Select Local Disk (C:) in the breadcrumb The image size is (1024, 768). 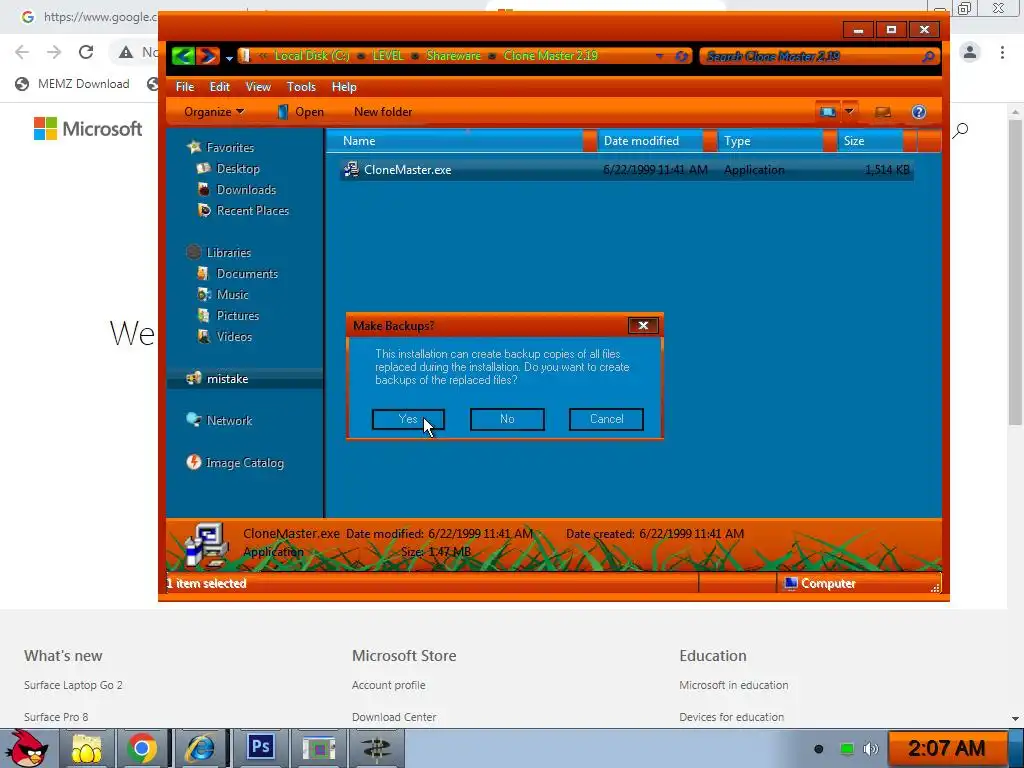coord(312,56)
